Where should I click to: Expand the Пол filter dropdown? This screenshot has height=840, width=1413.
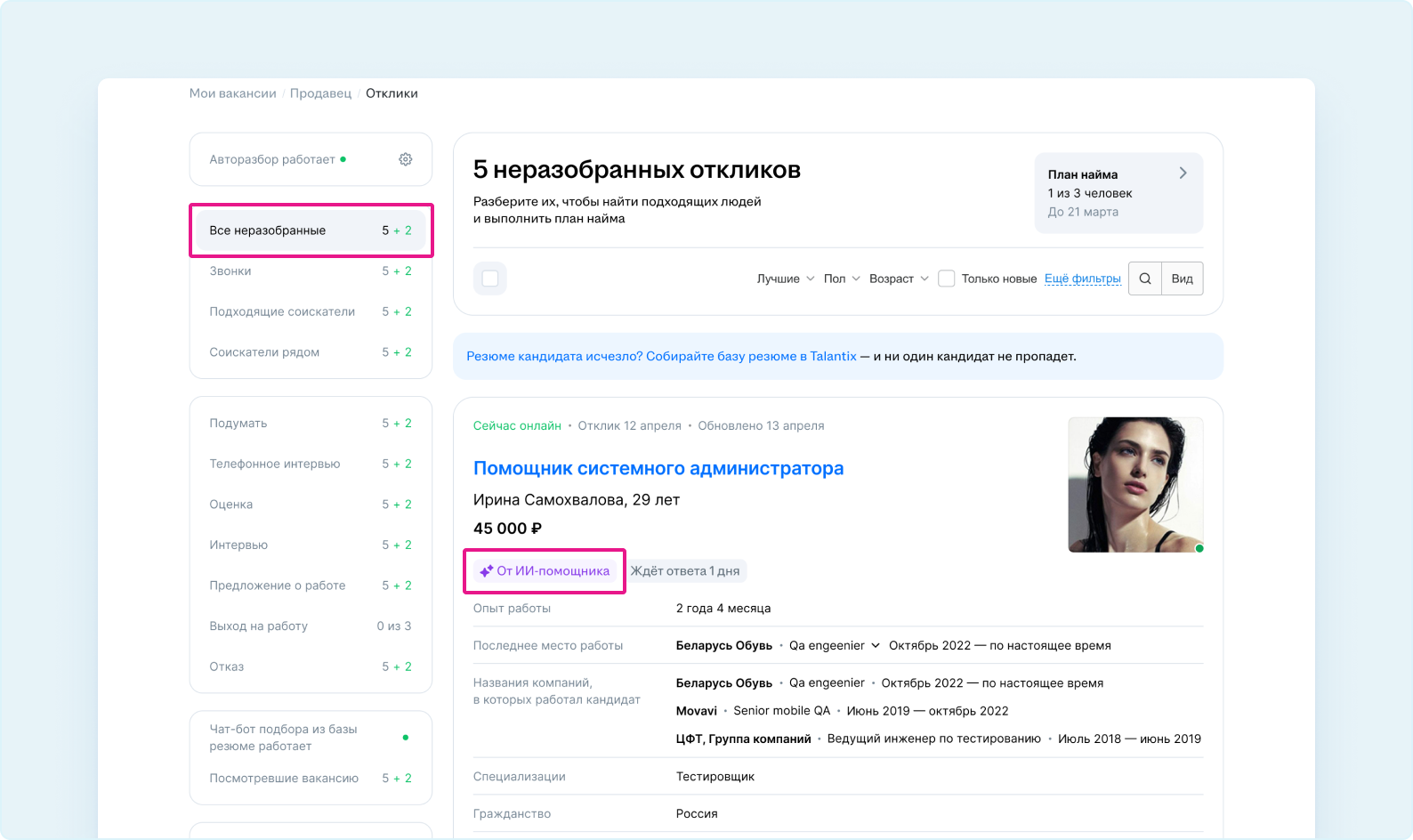tap(841, 279)
